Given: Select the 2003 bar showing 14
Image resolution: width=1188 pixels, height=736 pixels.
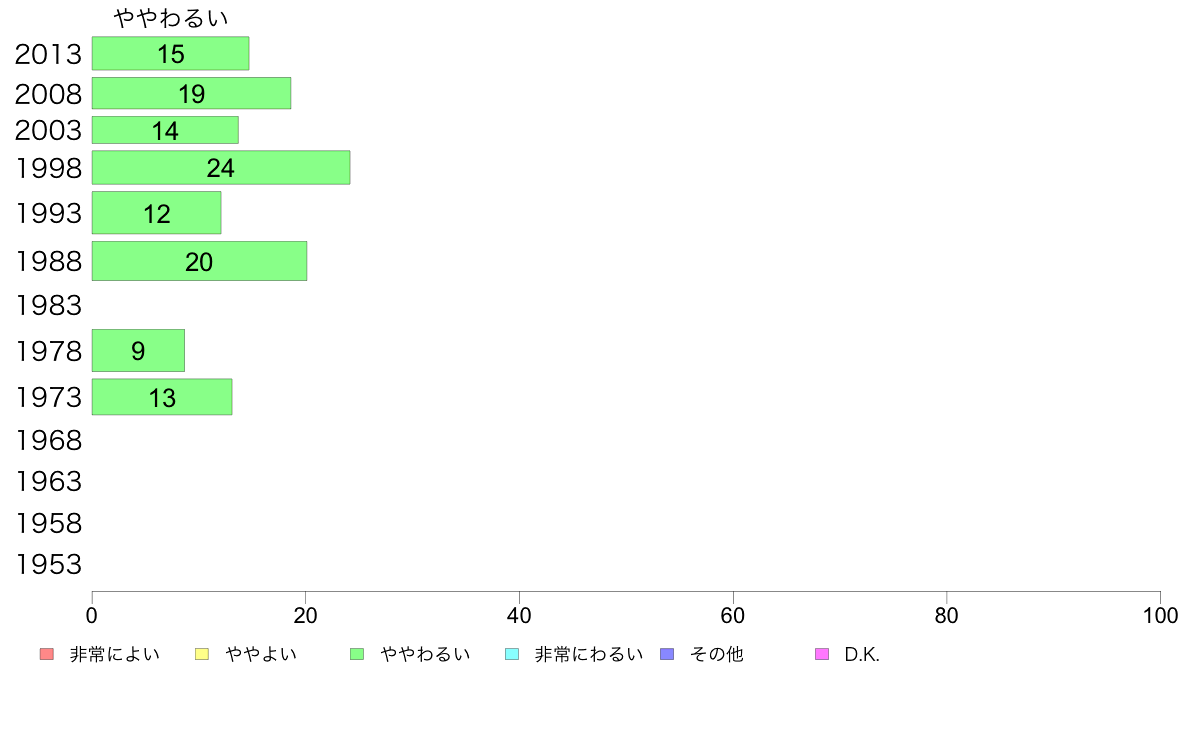Looking at the screenshot, I should pyautogui.click(x=165, y=130).
